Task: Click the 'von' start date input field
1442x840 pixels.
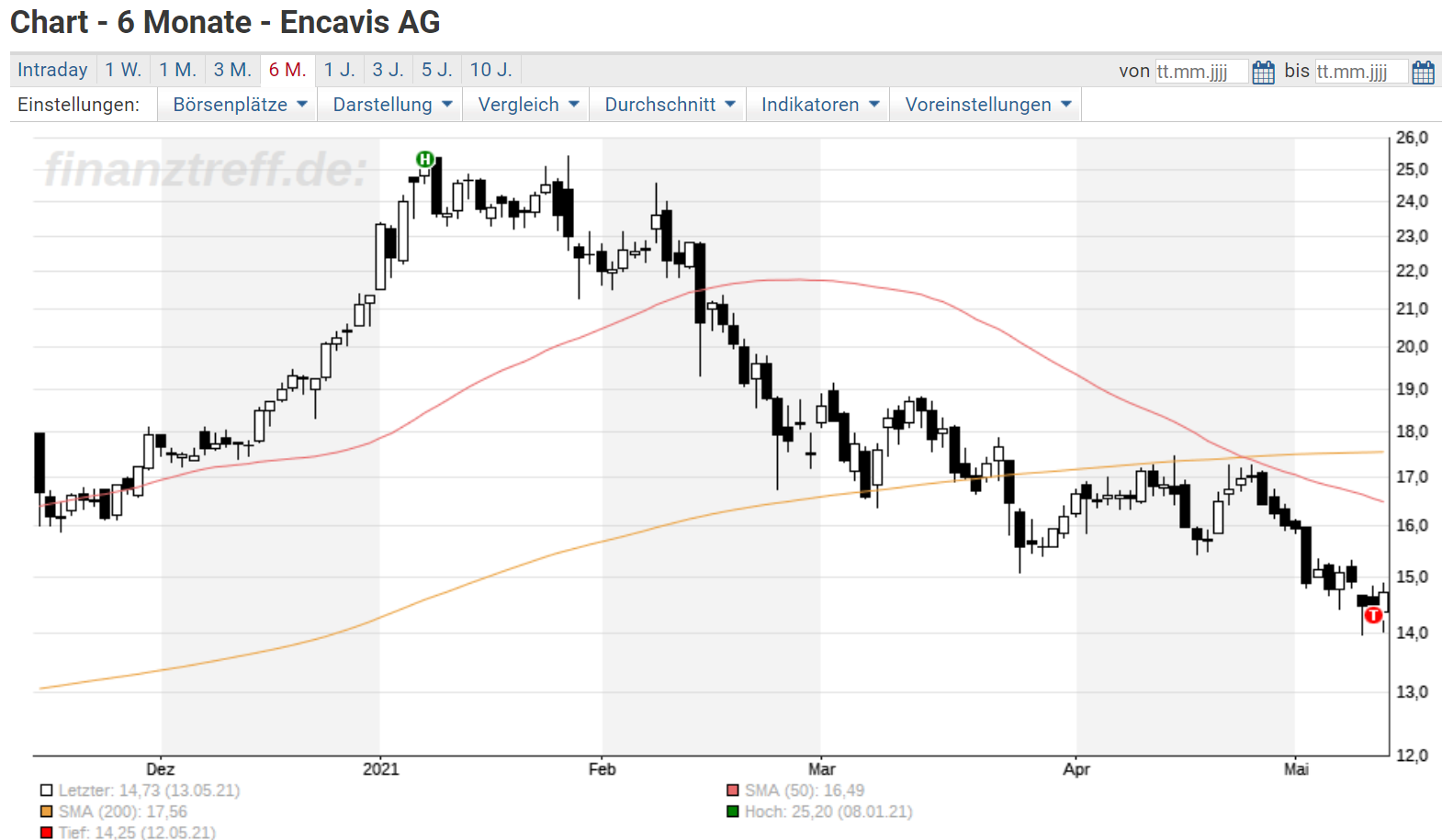Action: (1201, 72)
